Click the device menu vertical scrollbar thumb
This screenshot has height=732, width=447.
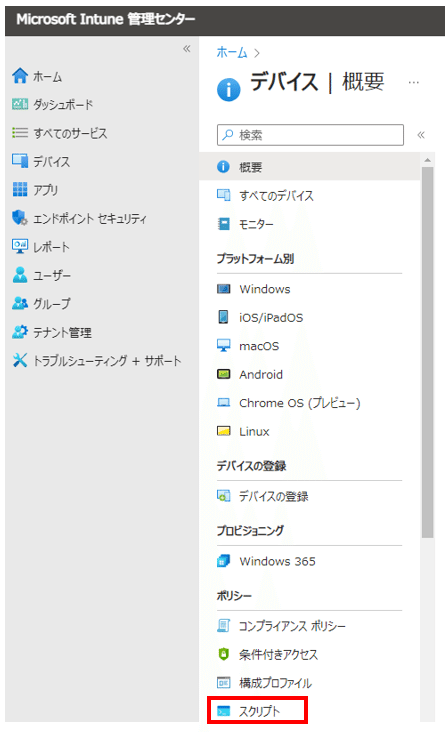tap(427, 352)
